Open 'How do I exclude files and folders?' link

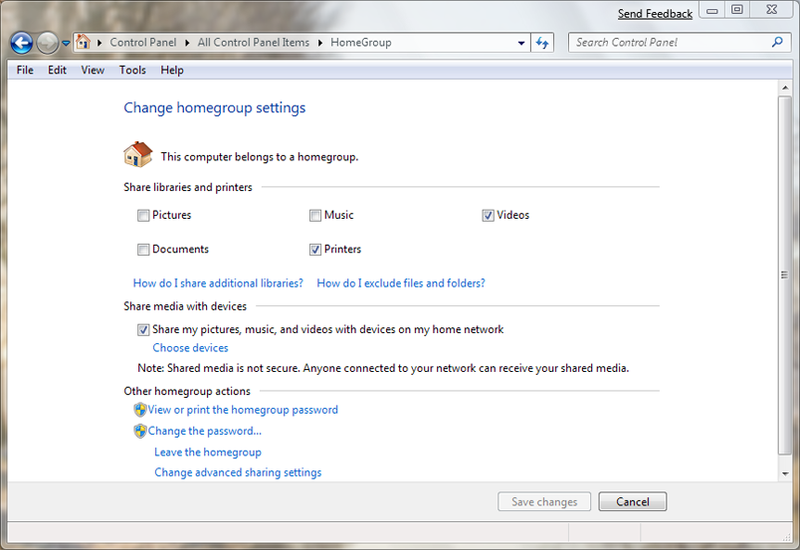pyautogui.click(x=401, y=283)
